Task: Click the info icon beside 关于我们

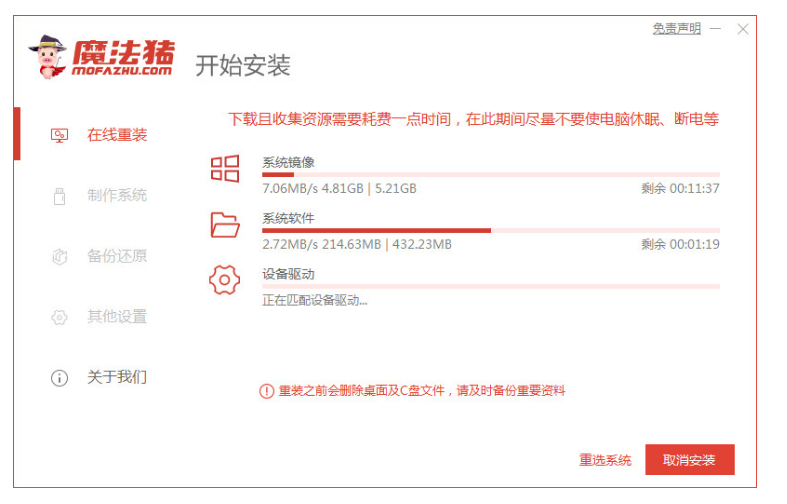Action: tap(59, 378)
